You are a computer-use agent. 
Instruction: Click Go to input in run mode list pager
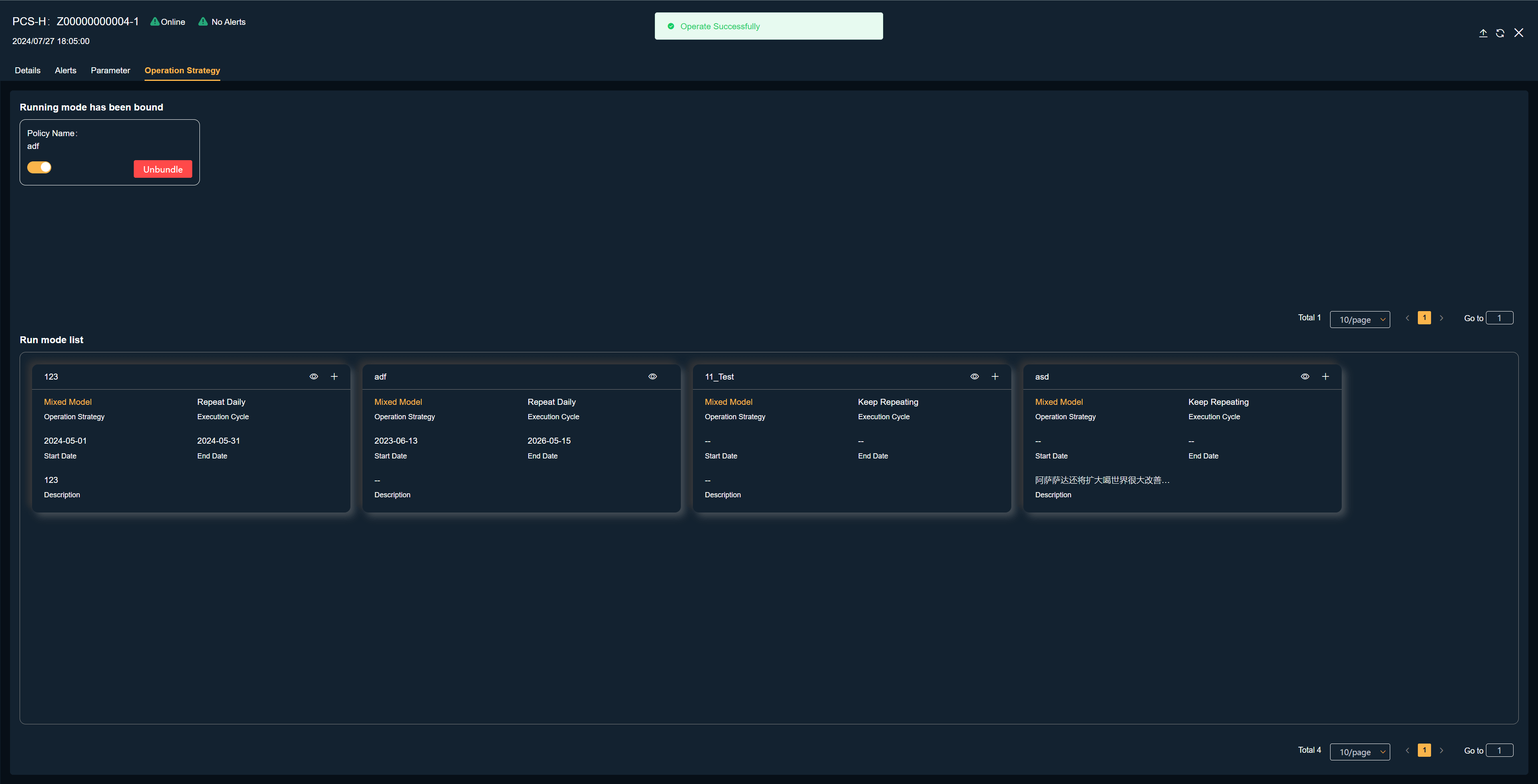click(x=1499, y=750)
